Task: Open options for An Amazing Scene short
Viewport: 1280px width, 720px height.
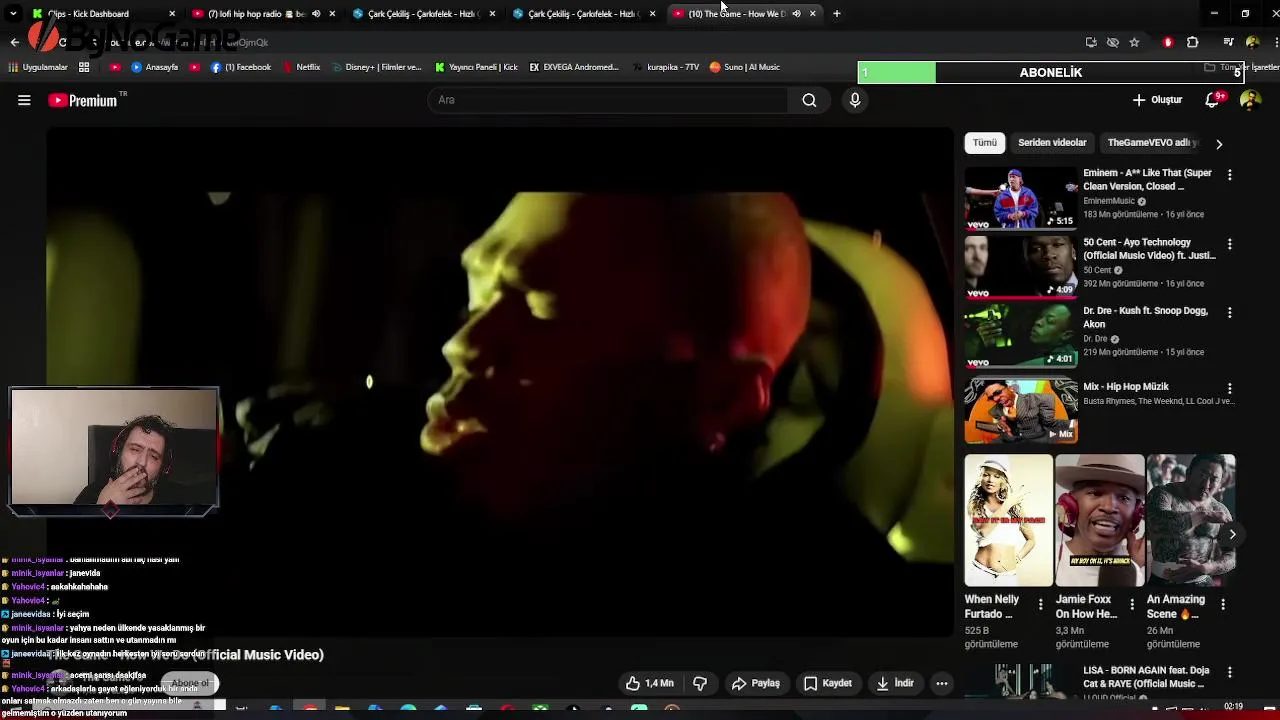Action: pyautogui.click(x=1222, y=604)
